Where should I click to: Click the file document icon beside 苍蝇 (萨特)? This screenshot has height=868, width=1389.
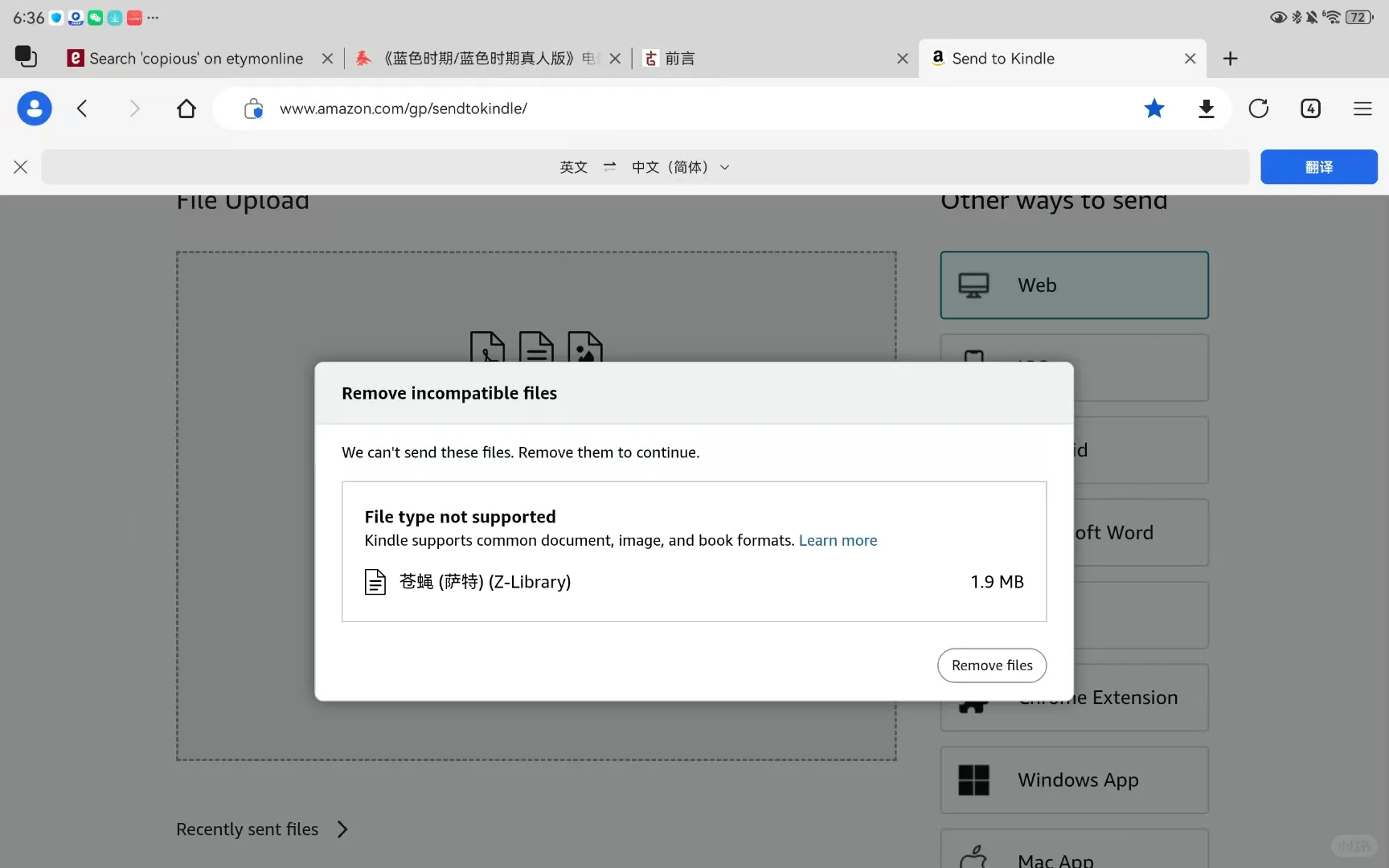click(375, 581)
